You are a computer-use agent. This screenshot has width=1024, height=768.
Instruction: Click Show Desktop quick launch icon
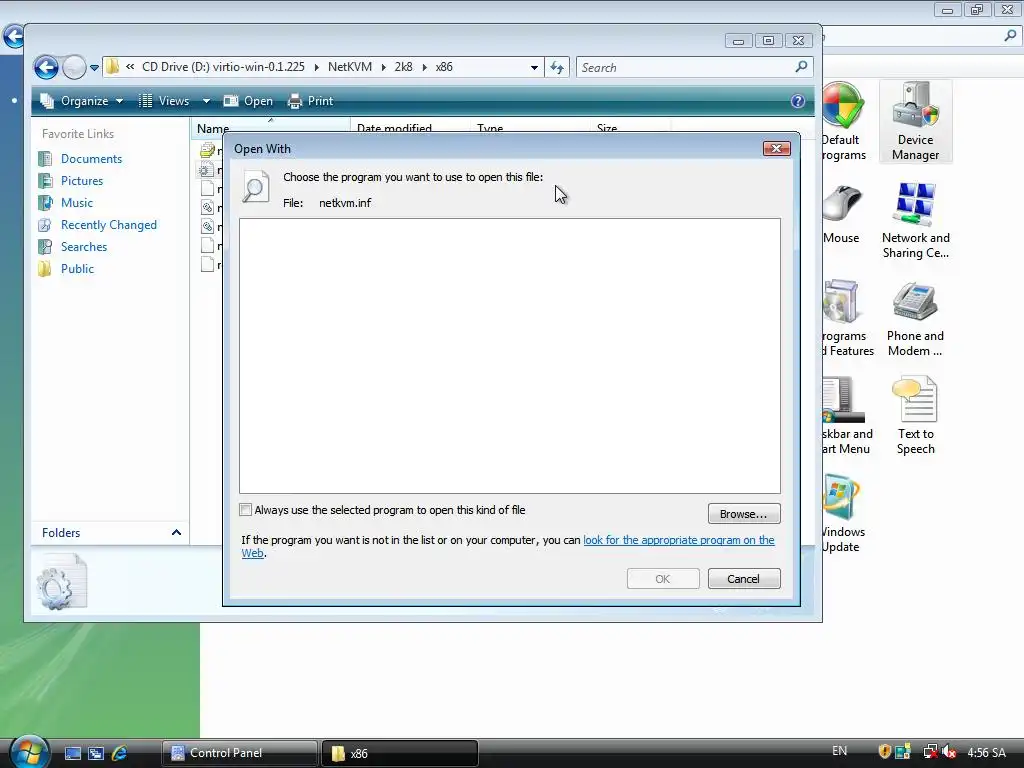click(72, 753)
